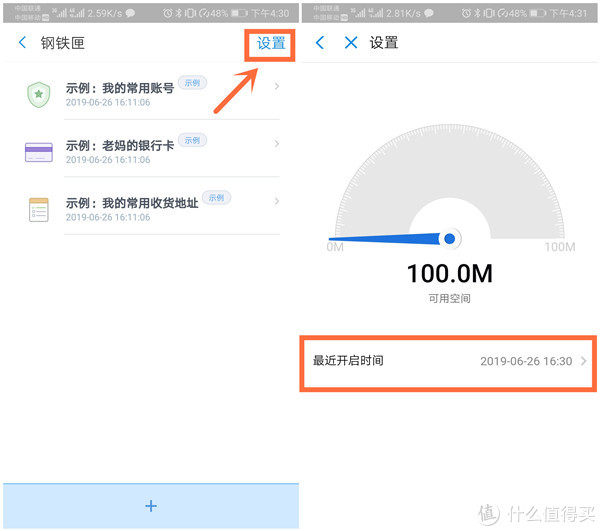This screenshot has width=600, height=531.
Task: Tap timestamp under 老妈的银行卡
Action: pyautogui.click(x=108, y=160)
